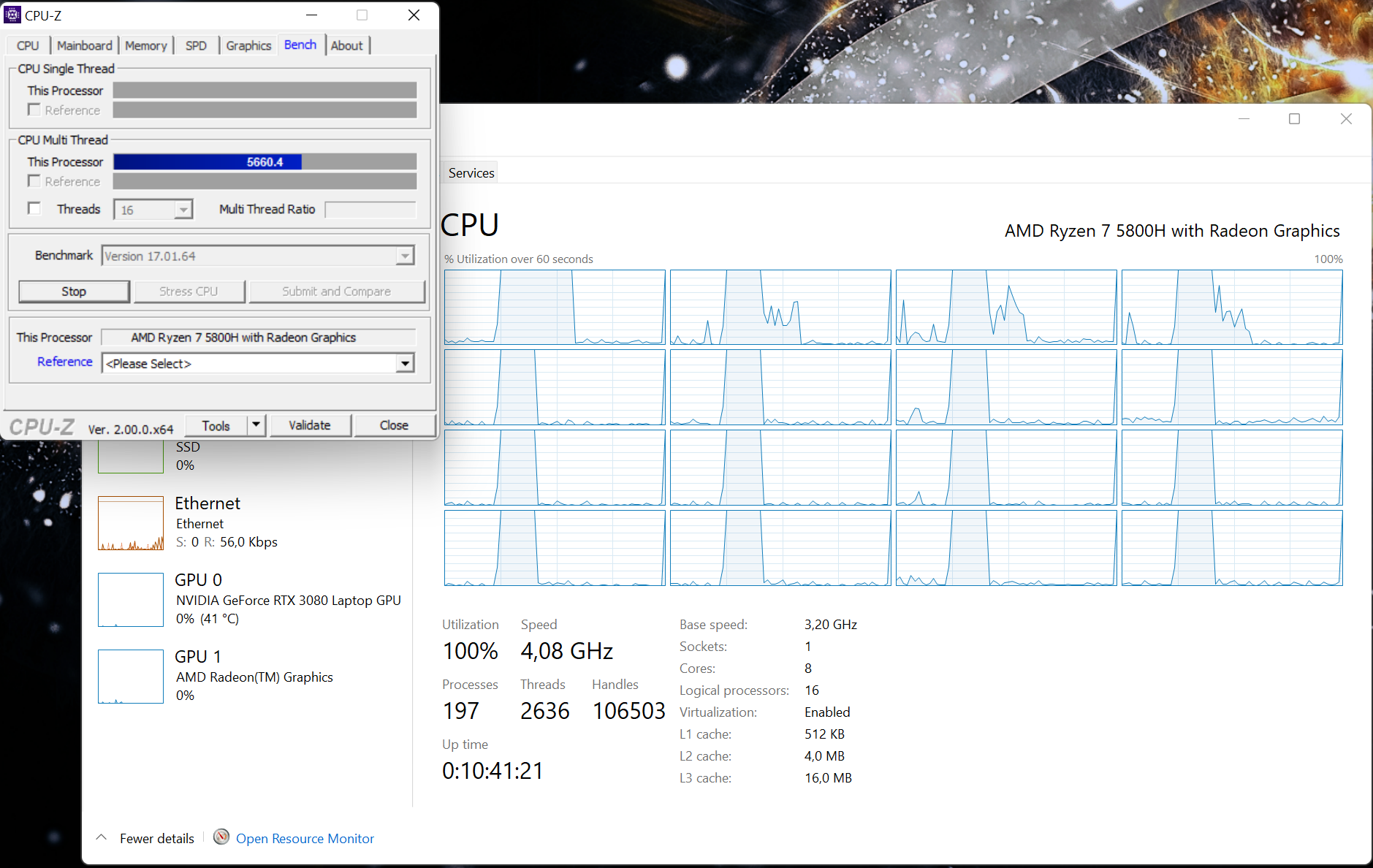Image resolution: width=1373 pixels, height=868 pixels.
Task: Click the Virtualization value Enabled
Action: coord(827,712)
